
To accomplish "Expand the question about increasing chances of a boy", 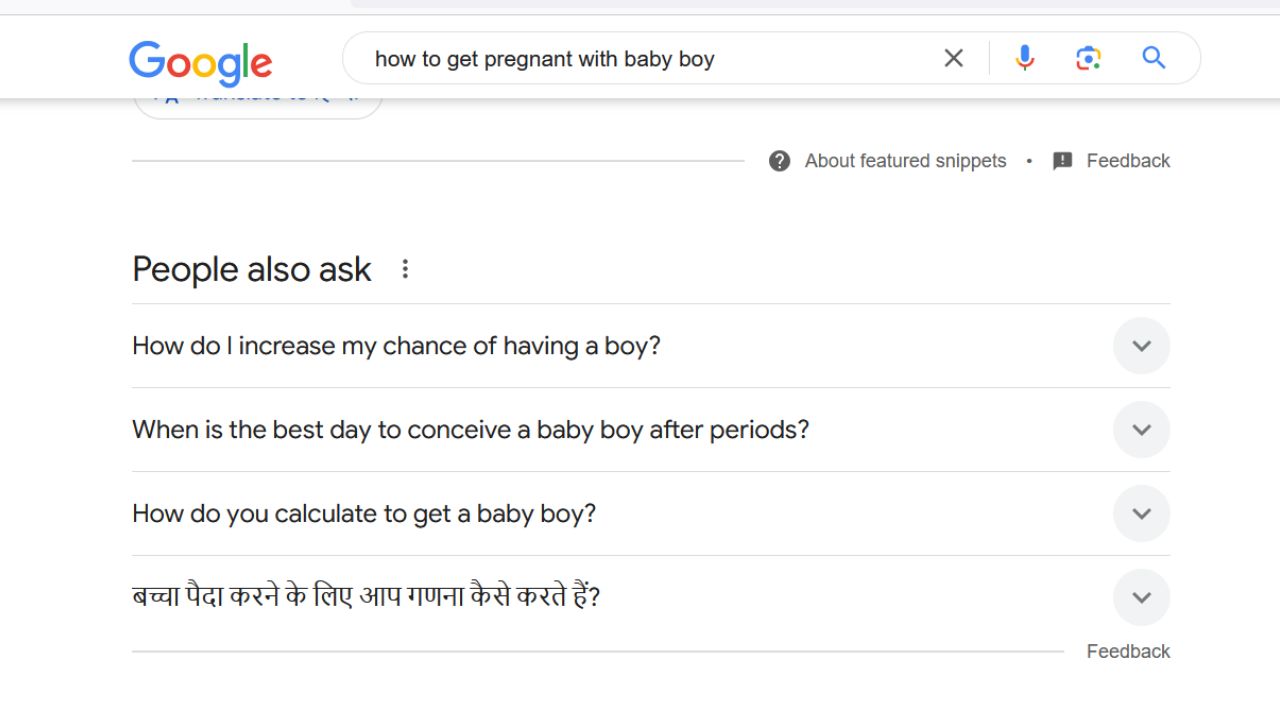I will pyautogui.click(x=1141, y=345).
